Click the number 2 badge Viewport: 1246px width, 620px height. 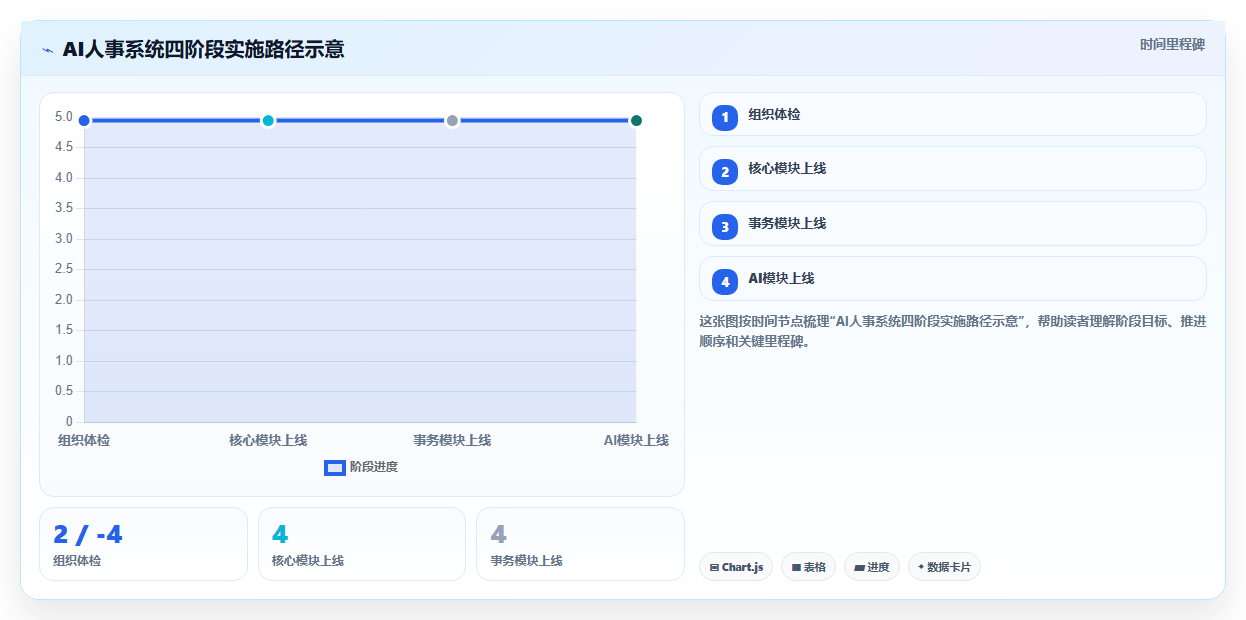pos(725,172)
